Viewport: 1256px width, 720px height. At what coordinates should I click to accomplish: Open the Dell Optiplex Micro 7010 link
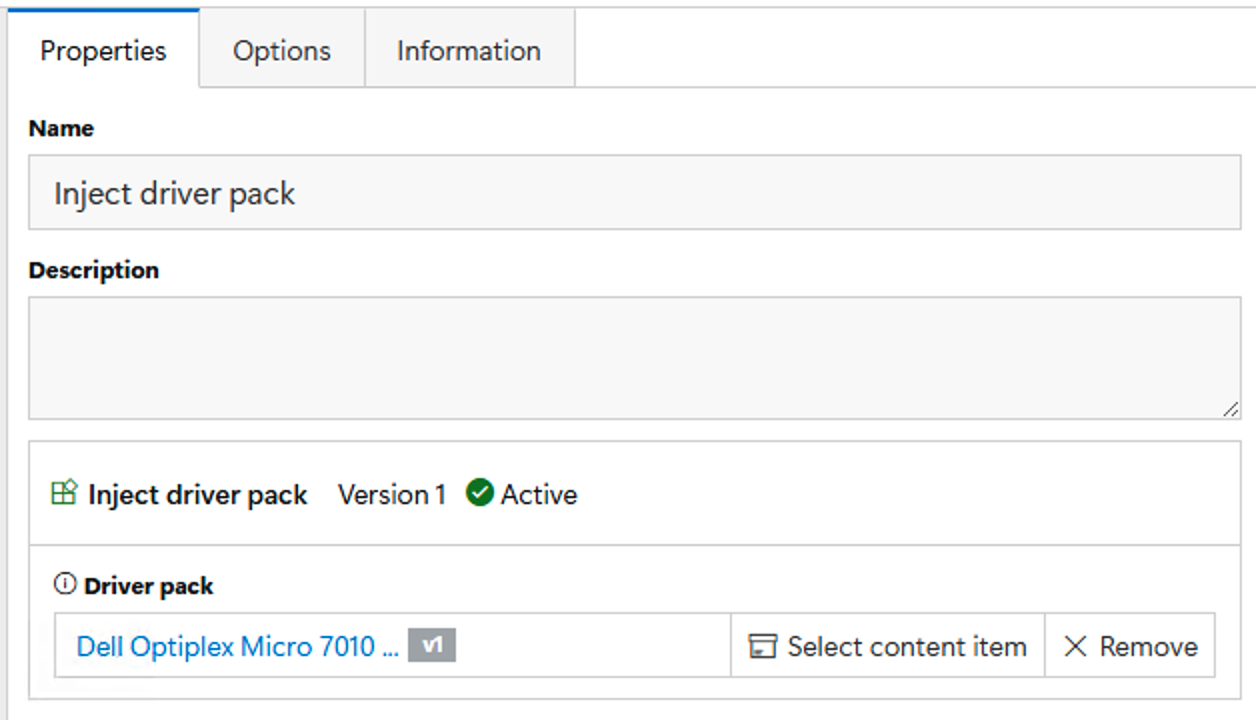[x=238, y=647]
